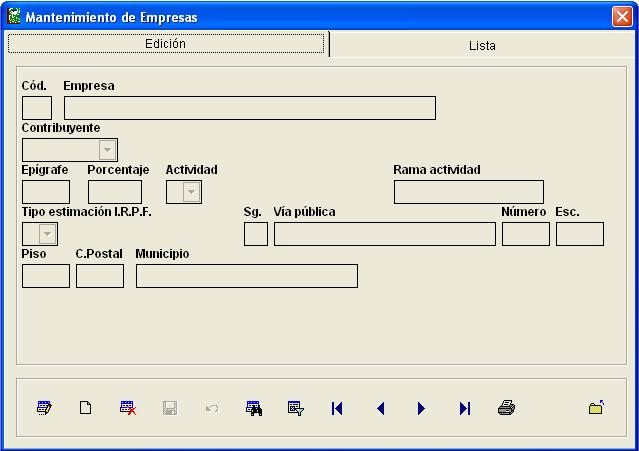Delete record with red X icon

click(x=128, y=408)
